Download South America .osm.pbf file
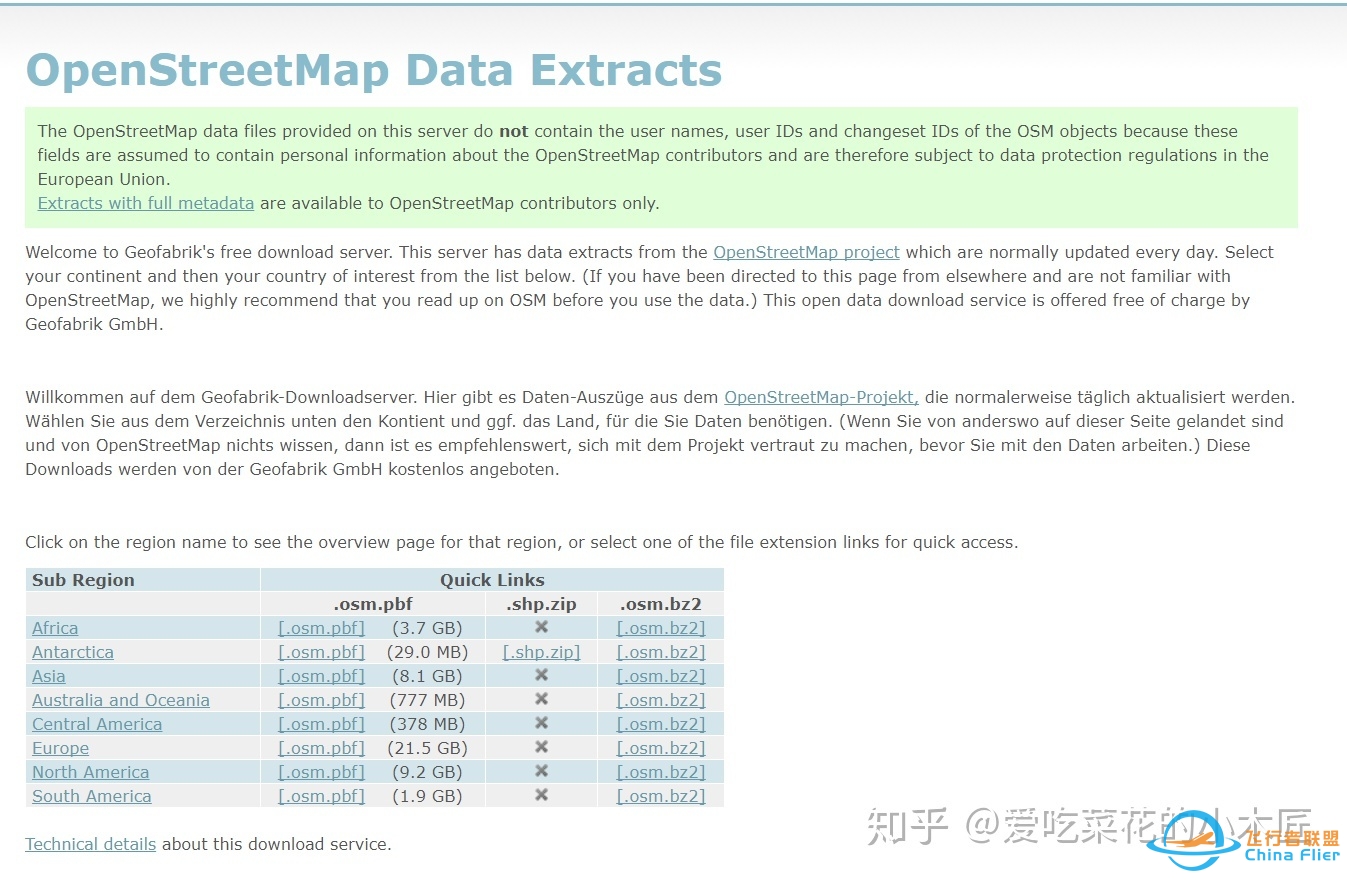The image size is (1347, 881). pos(321,796)
